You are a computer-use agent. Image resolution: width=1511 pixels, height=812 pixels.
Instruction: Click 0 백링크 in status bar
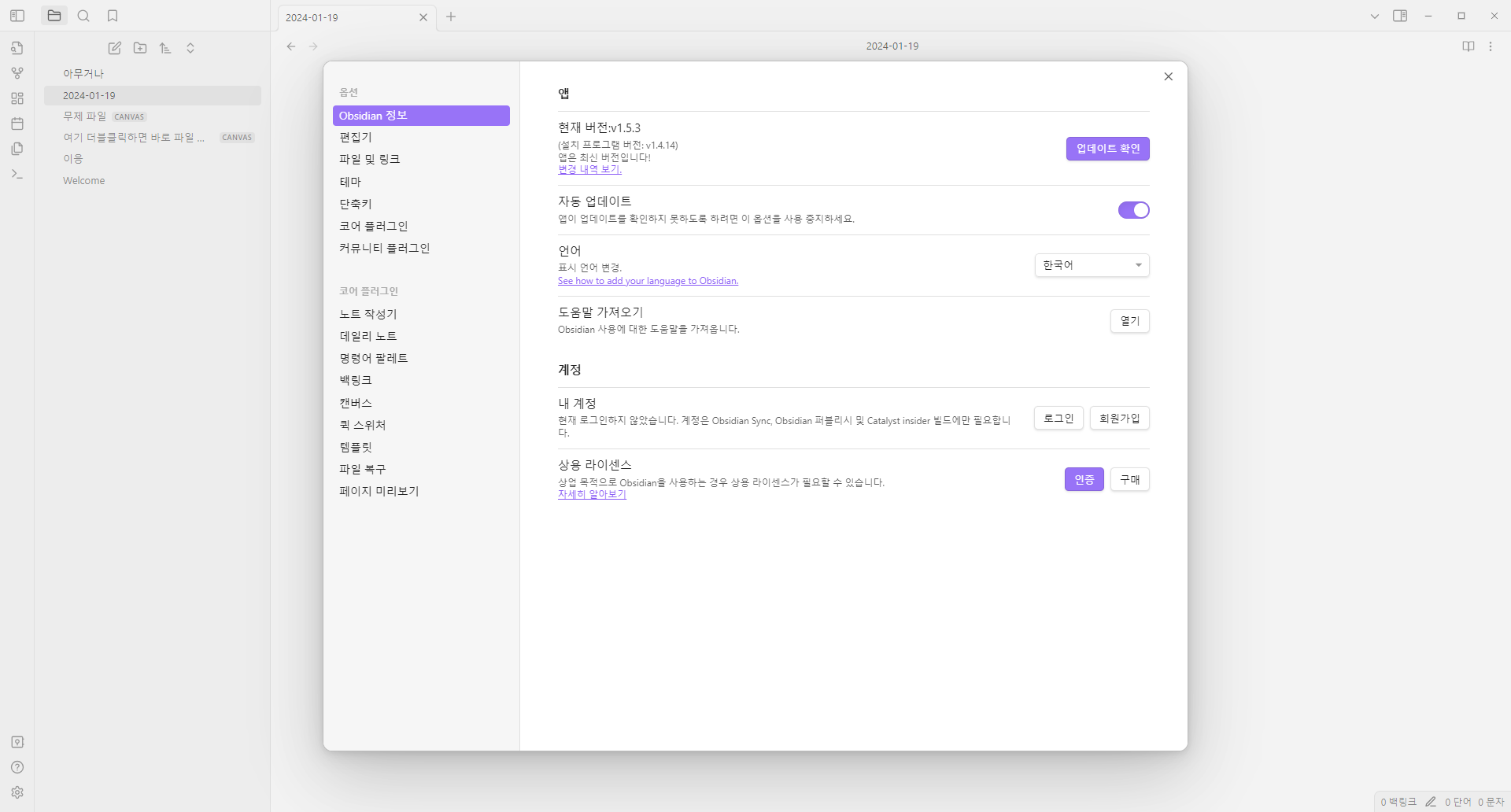(x=1398, y=802)
